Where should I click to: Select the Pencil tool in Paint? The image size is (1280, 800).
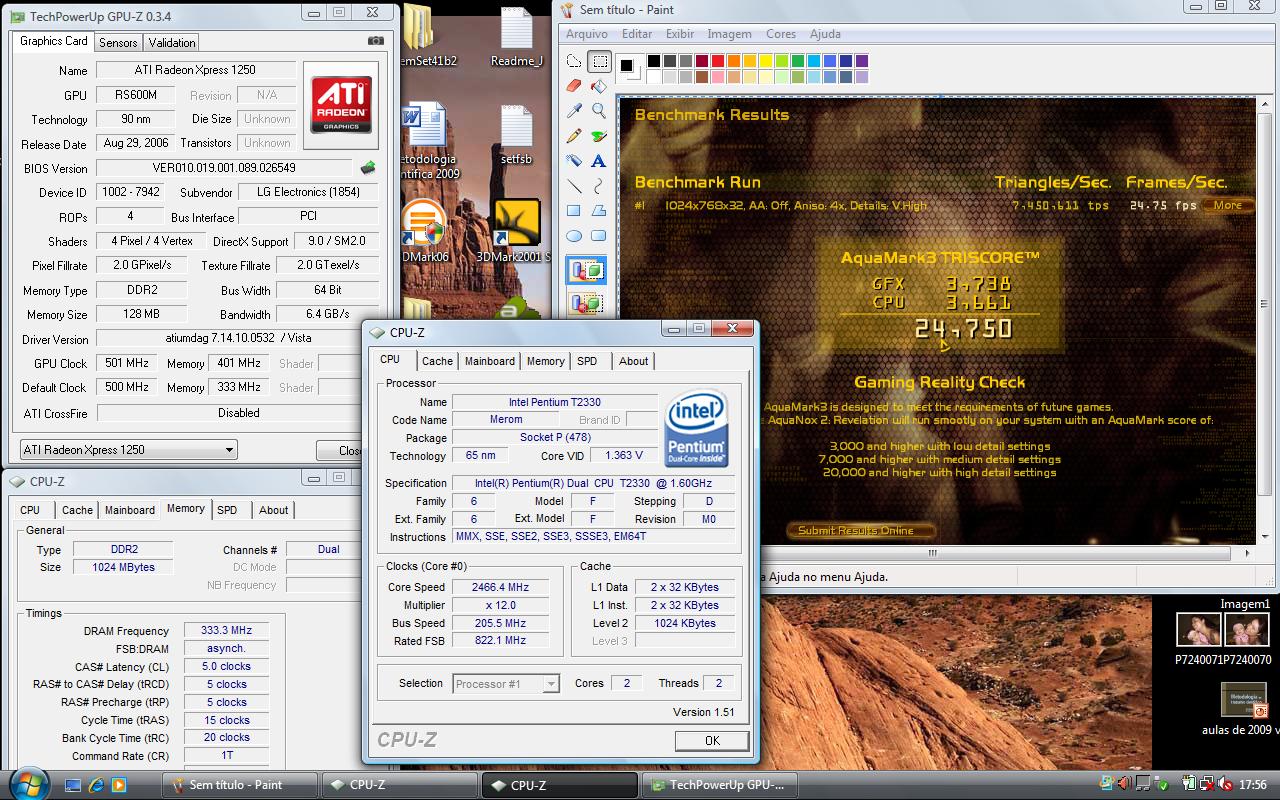pyautogui.click(x=574, y=136)
